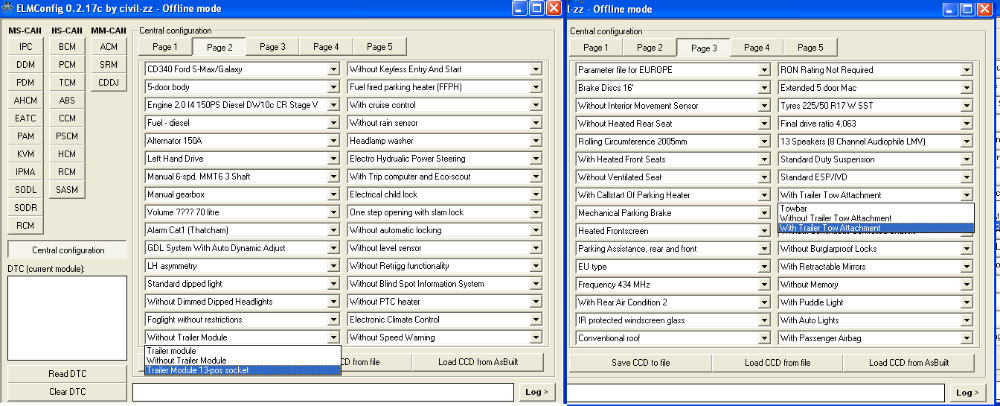Click the ELMConfig app icon in title bar
The image size is (1000, 406).
point(9,8)
